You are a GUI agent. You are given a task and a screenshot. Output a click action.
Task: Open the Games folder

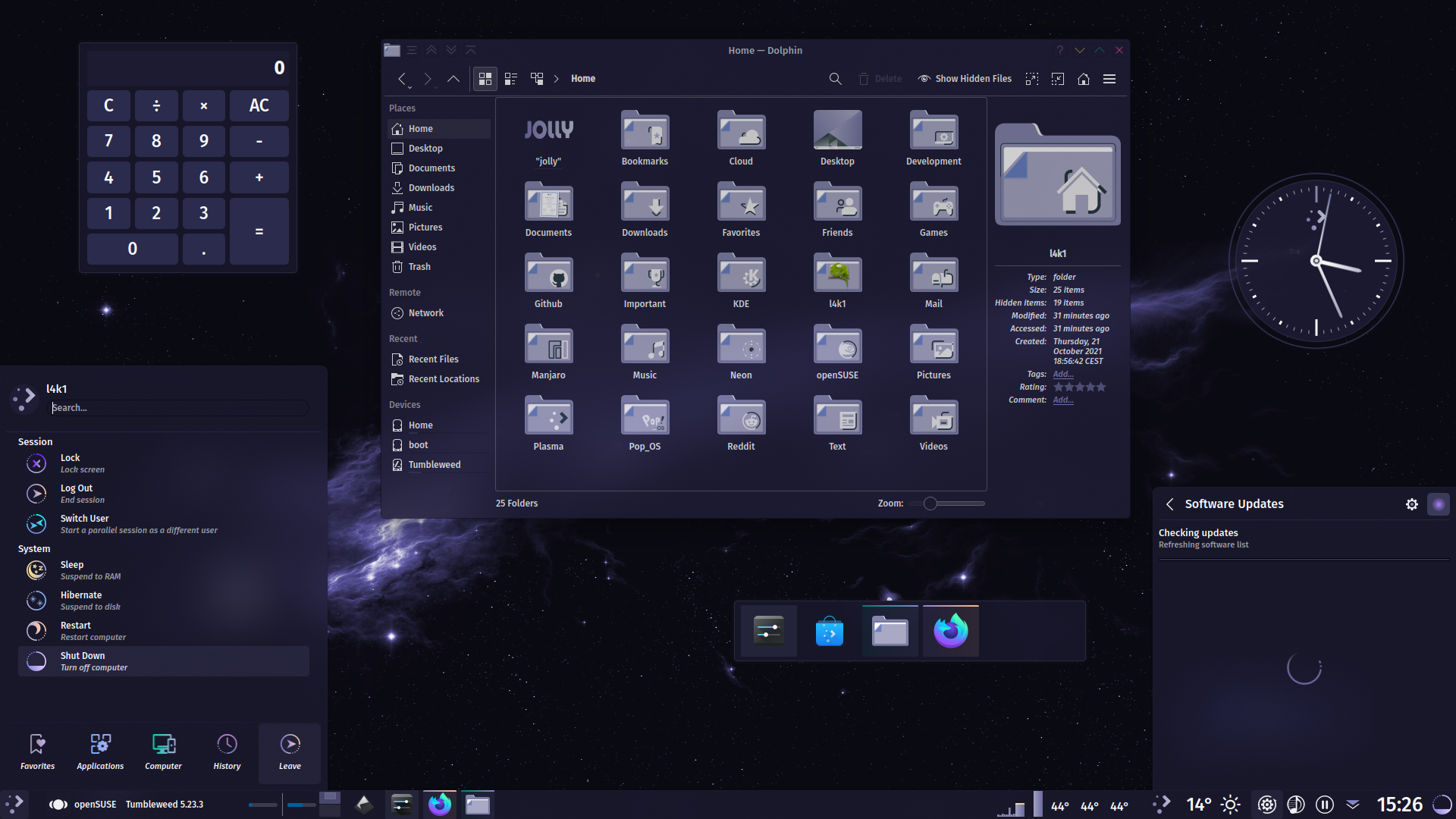coord(934,209)
